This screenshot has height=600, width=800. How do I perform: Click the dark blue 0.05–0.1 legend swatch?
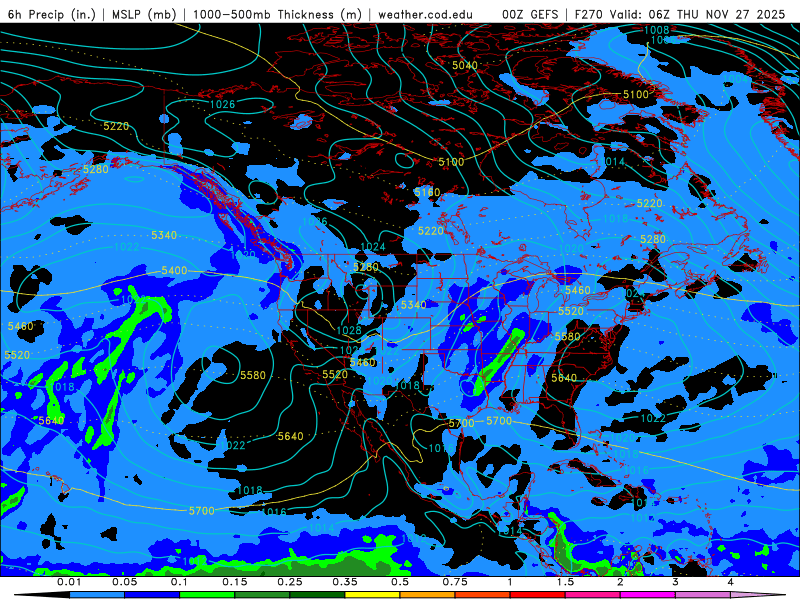tap(152, 595)
